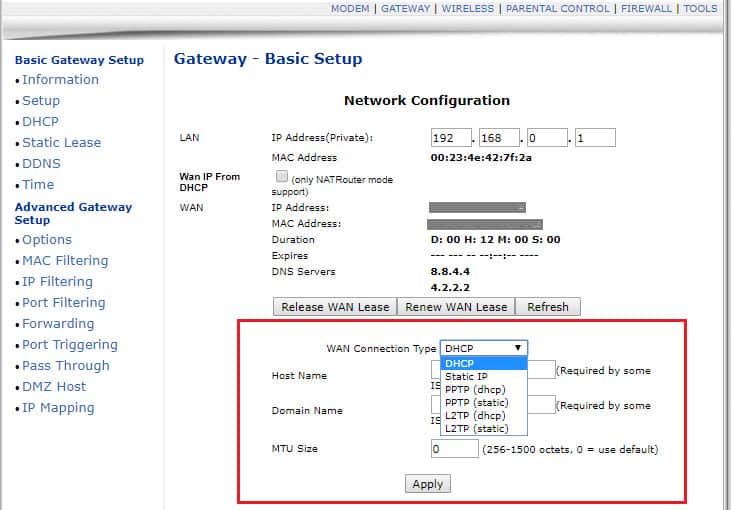This screenshot has width=731, height=510.
Task: Click the second LAN IP octet field 168
Action: coord(499,138)
